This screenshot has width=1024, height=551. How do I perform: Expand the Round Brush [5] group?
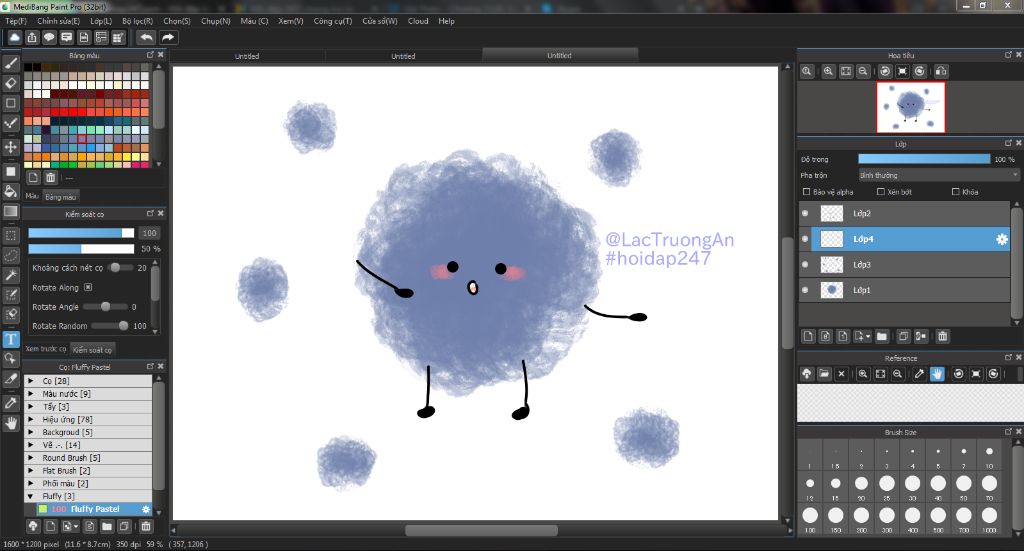tap(31, 458)
